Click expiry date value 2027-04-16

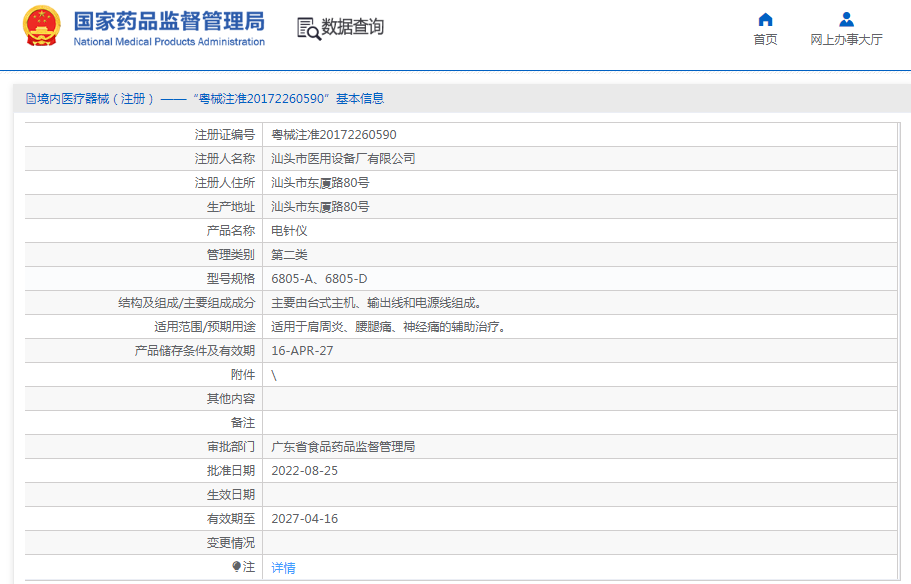pos(304,519)
